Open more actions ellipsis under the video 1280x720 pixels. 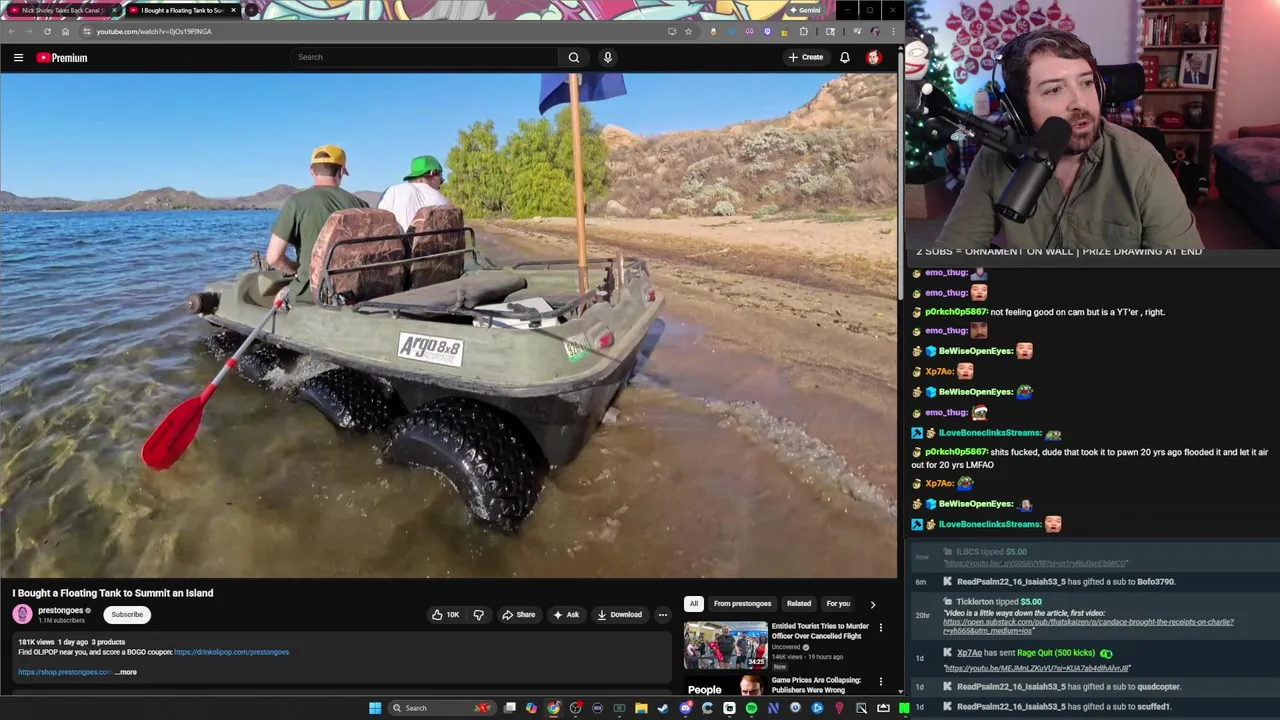(662, 615)
